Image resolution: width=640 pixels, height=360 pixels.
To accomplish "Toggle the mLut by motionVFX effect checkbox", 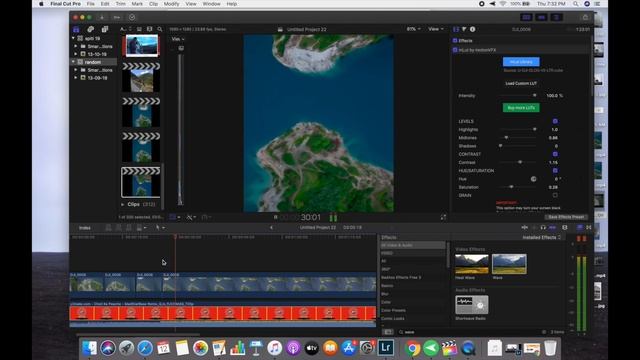I will (x=455, y=50).
